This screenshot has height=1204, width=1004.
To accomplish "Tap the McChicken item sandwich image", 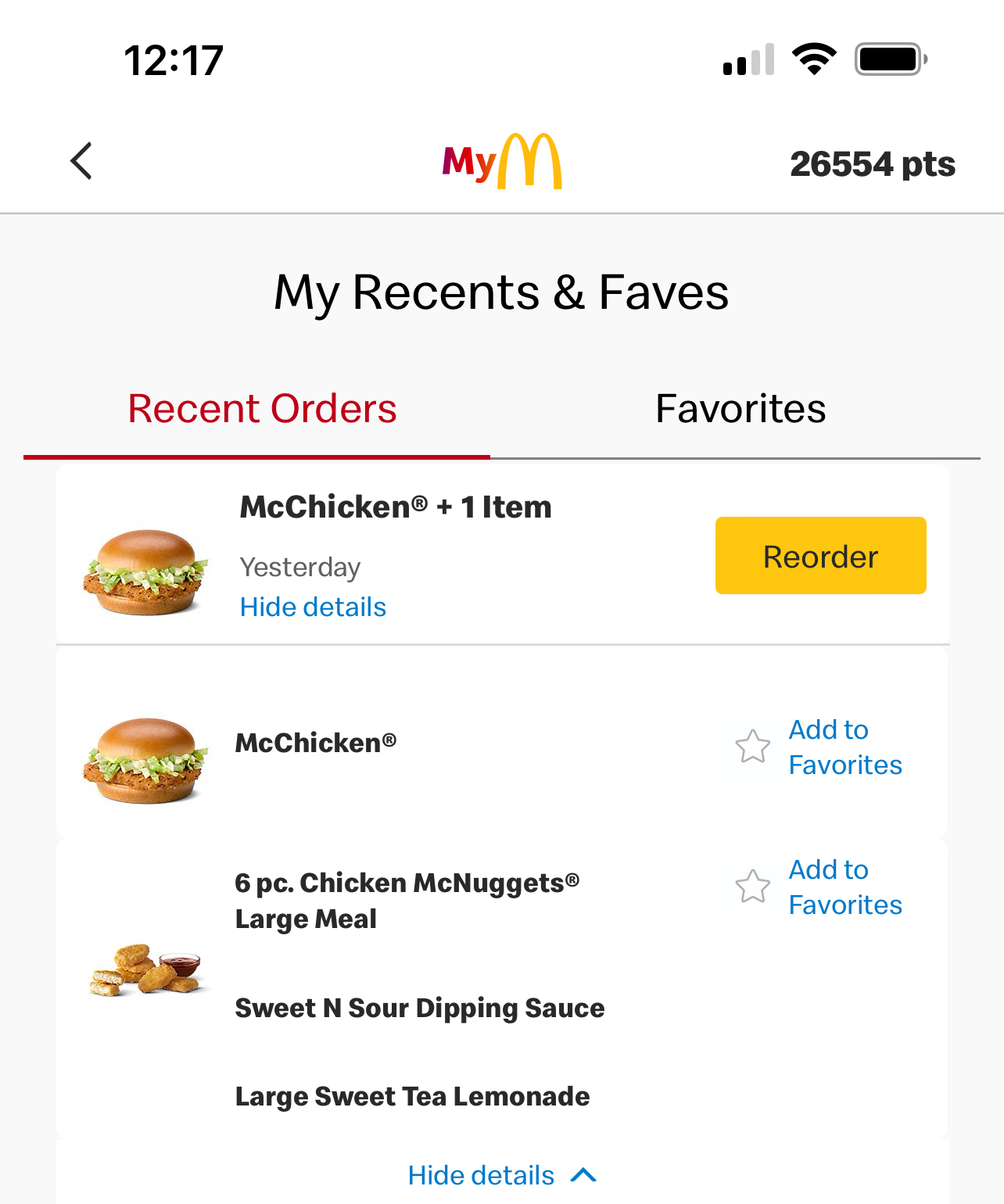I will 145,760.
